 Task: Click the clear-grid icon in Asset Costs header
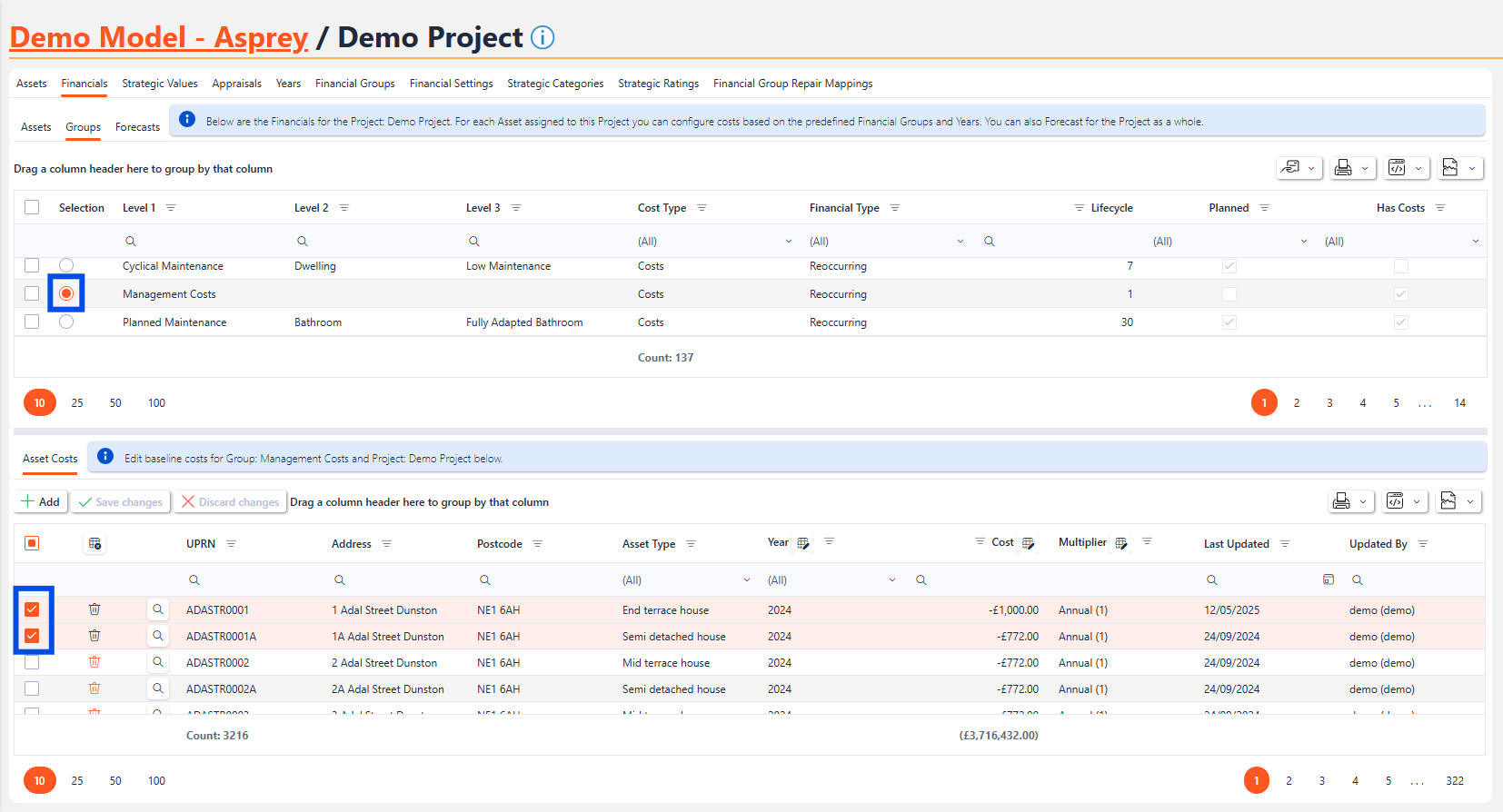point(95,544)
